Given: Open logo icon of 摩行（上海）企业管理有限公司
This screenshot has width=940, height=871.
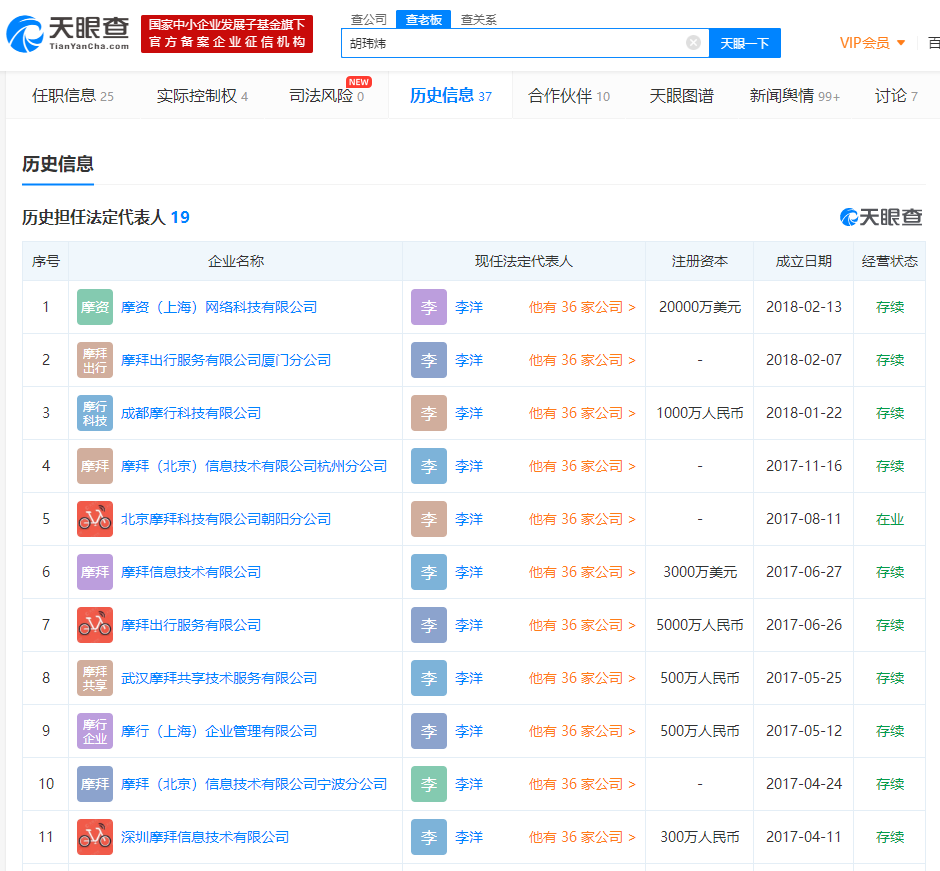Looking at the screenshot, I should point(95,731).
